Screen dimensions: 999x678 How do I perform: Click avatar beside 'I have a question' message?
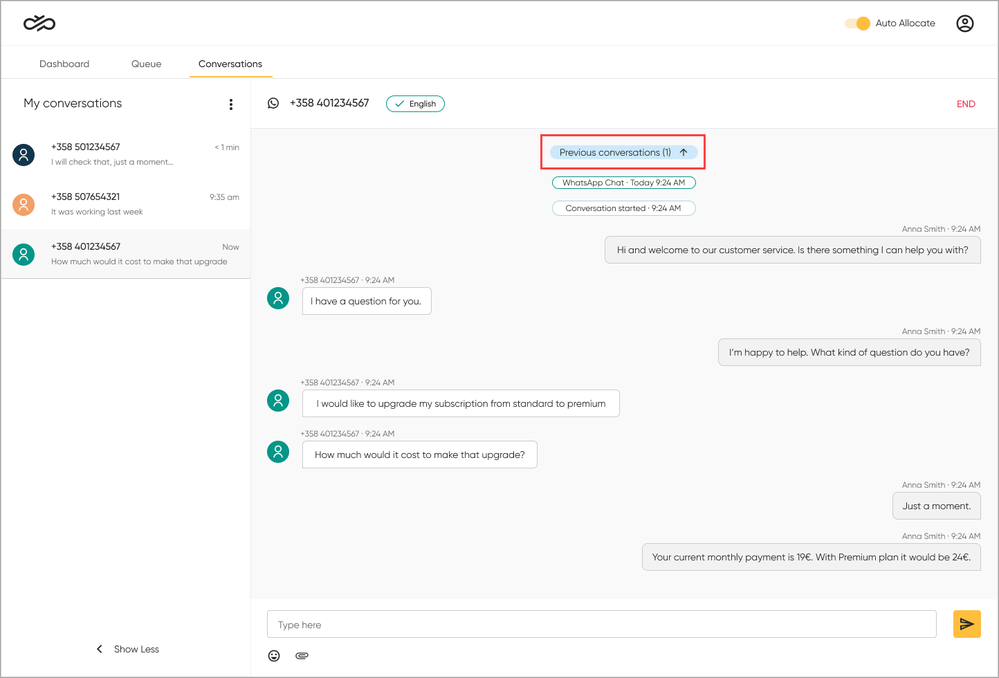(278, 298)
